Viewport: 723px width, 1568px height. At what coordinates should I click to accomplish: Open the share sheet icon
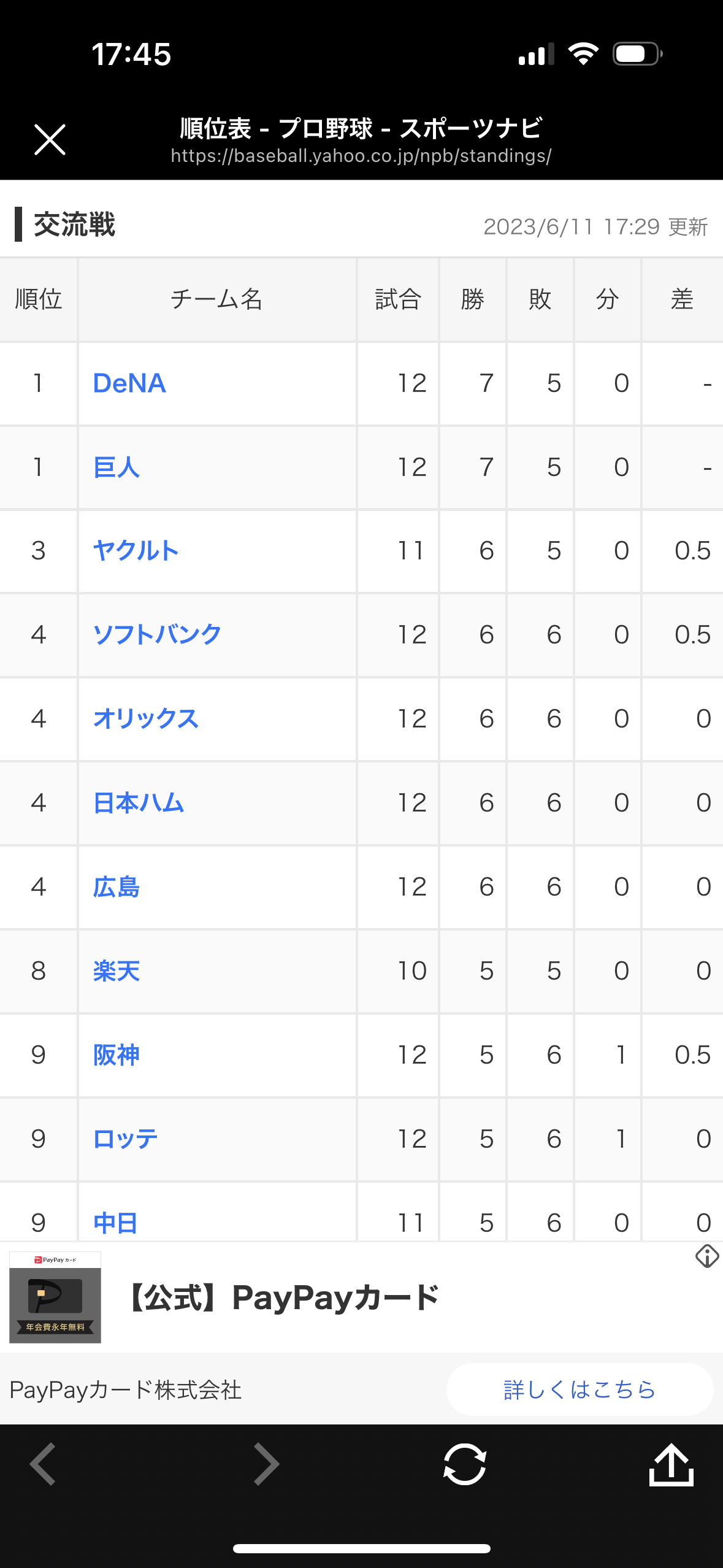671,1464
